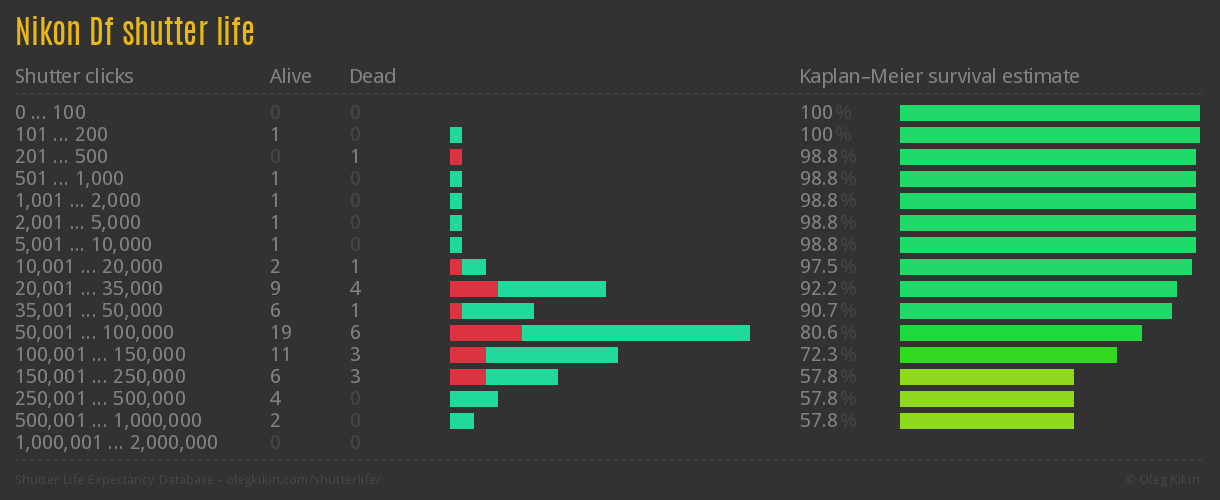Viewport: 1220px width, 500px height.
Task: Click the "Nikon Df shutter life" title
Action: pyautogui.click(x=135, y=32)
